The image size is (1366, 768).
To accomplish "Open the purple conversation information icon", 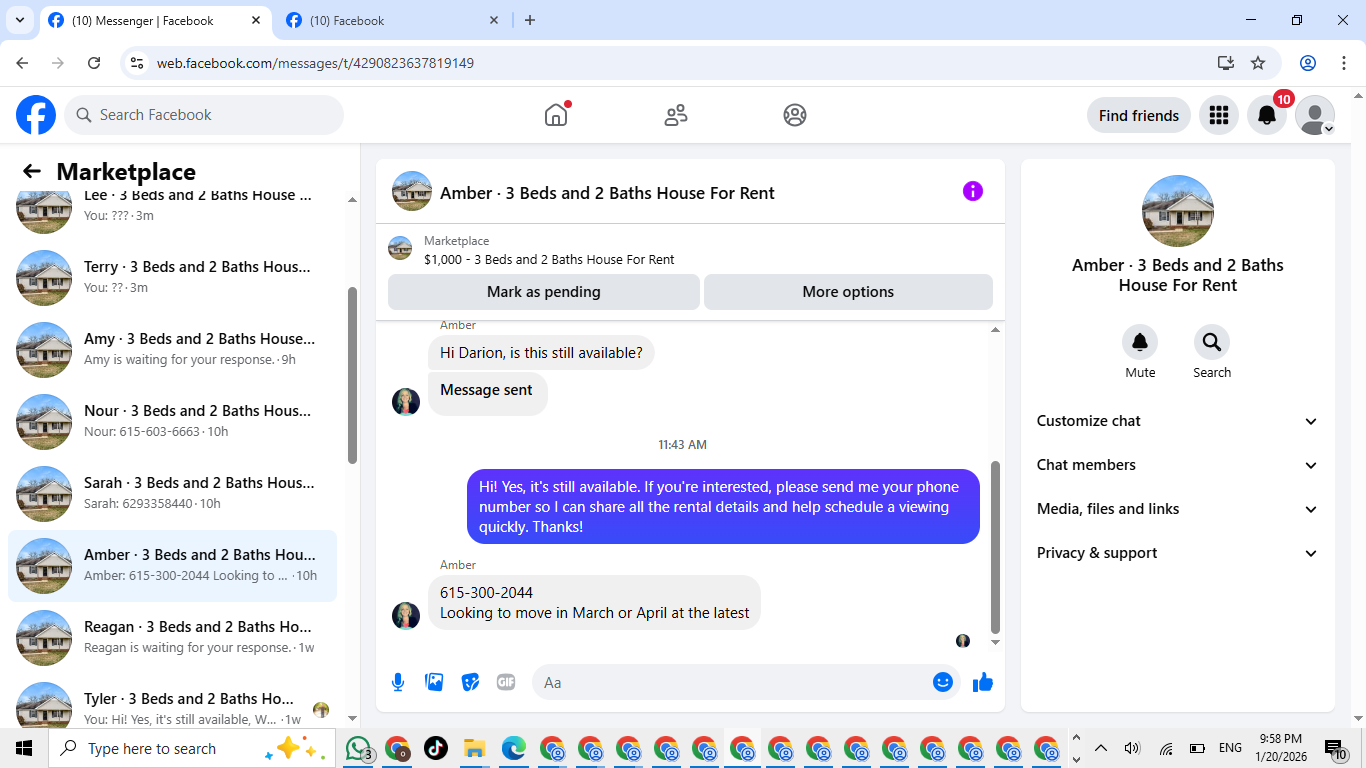I will click(973, 191).
